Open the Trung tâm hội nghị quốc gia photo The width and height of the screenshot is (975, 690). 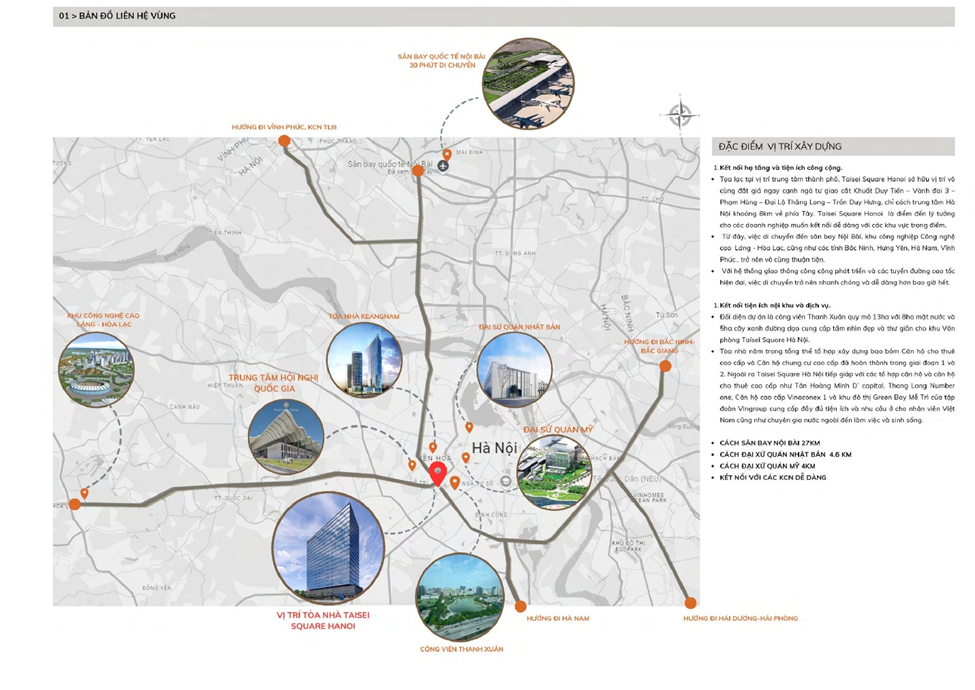[285, 436]
